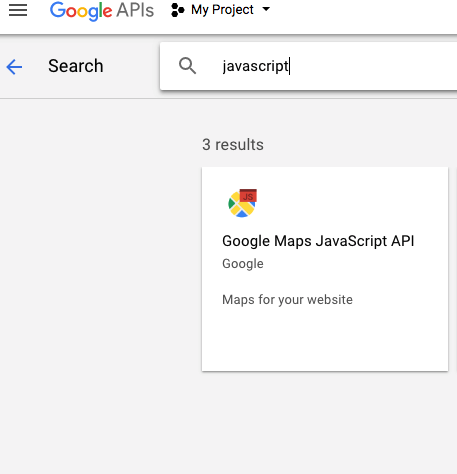This screenshot has height=474, width=457.
Task: Click the magnifying glass search icon
Action: tap(187, 66)
